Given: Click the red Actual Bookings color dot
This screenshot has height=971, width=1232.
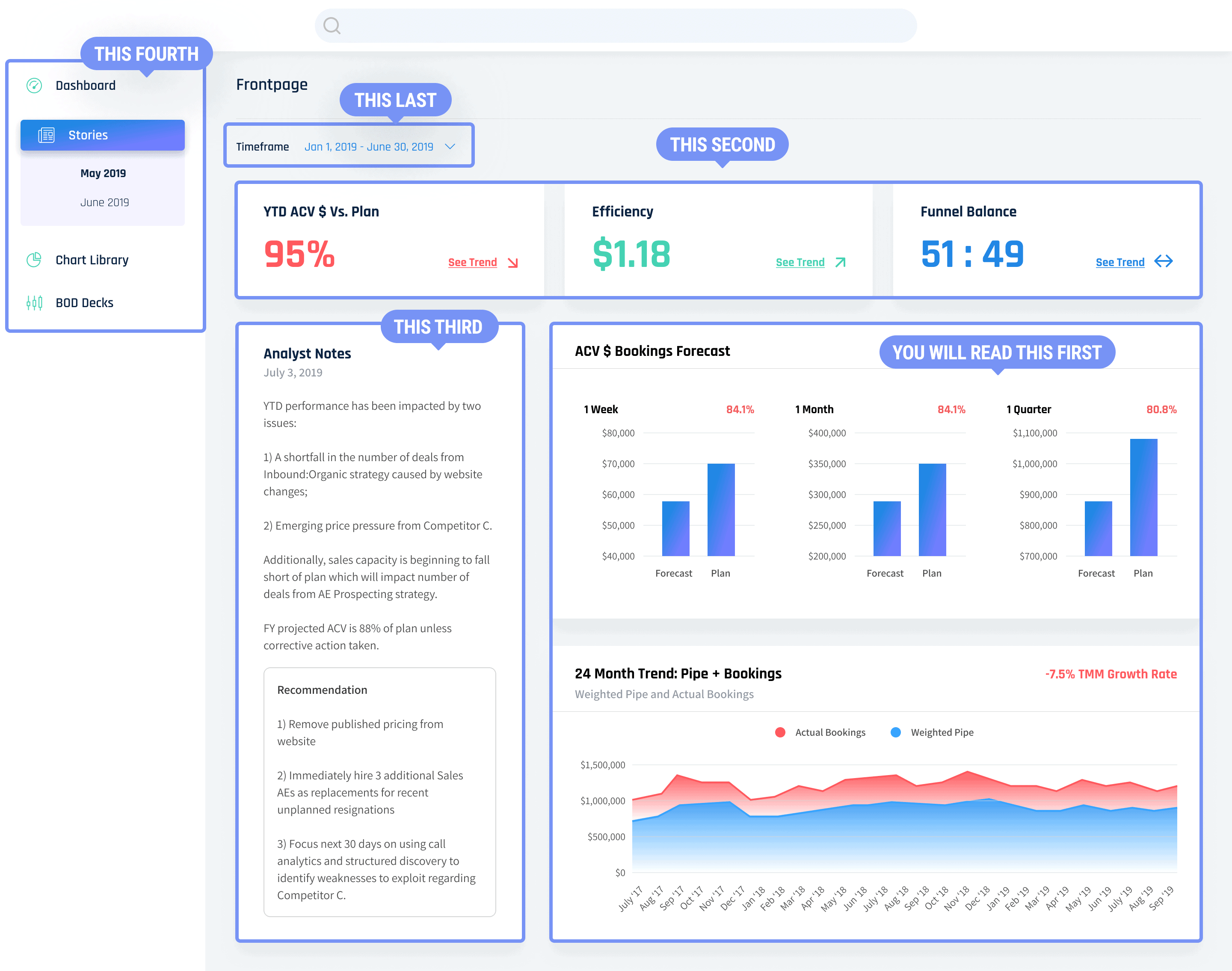Looking at the screenshot, I should point(780,732).
